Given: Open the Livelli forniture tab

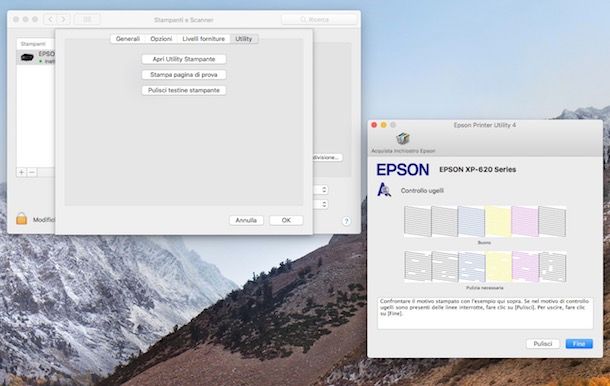Looking at the screenshot, I should click(x=203, y=39).
